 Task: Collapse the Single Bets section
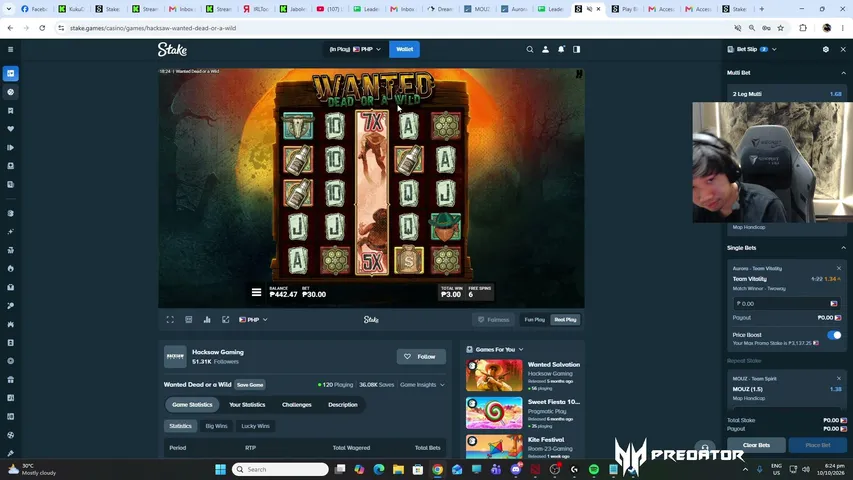point(843,248)
